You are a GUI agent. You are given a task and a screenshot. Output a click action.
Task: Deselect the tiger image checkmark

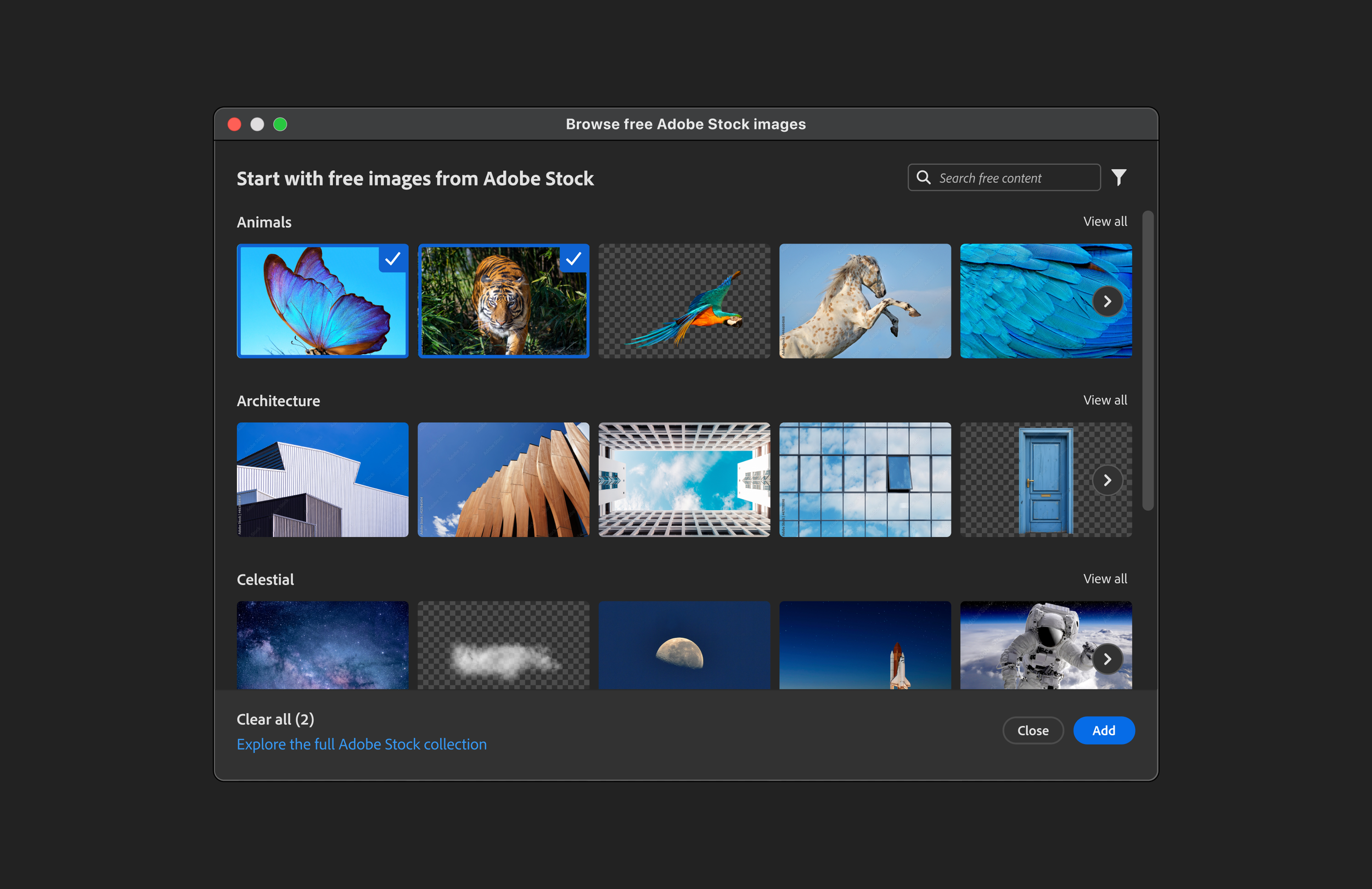click(x=573, y=259)
